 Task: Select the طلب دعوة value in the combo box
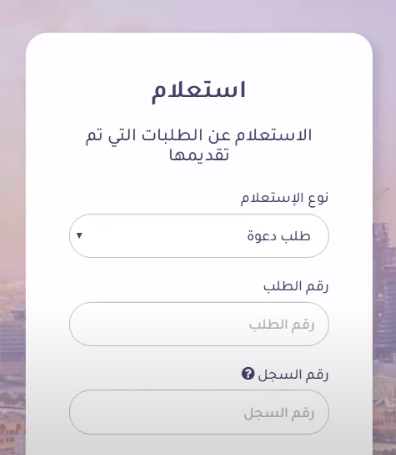(x=279, y=236)
